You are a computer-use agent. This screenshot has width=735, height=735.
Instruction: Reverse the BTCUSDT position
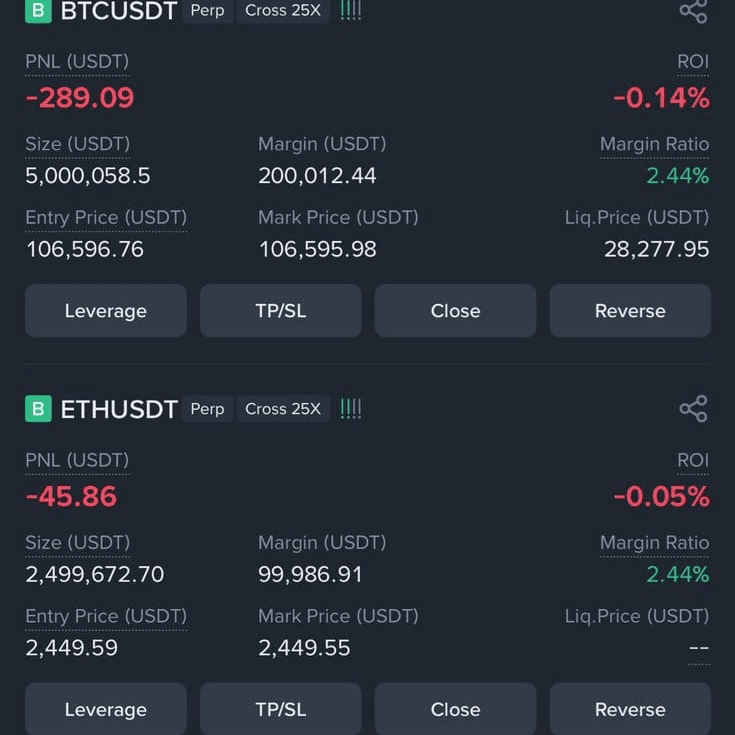pyautogui.click(x=630, y=311)
